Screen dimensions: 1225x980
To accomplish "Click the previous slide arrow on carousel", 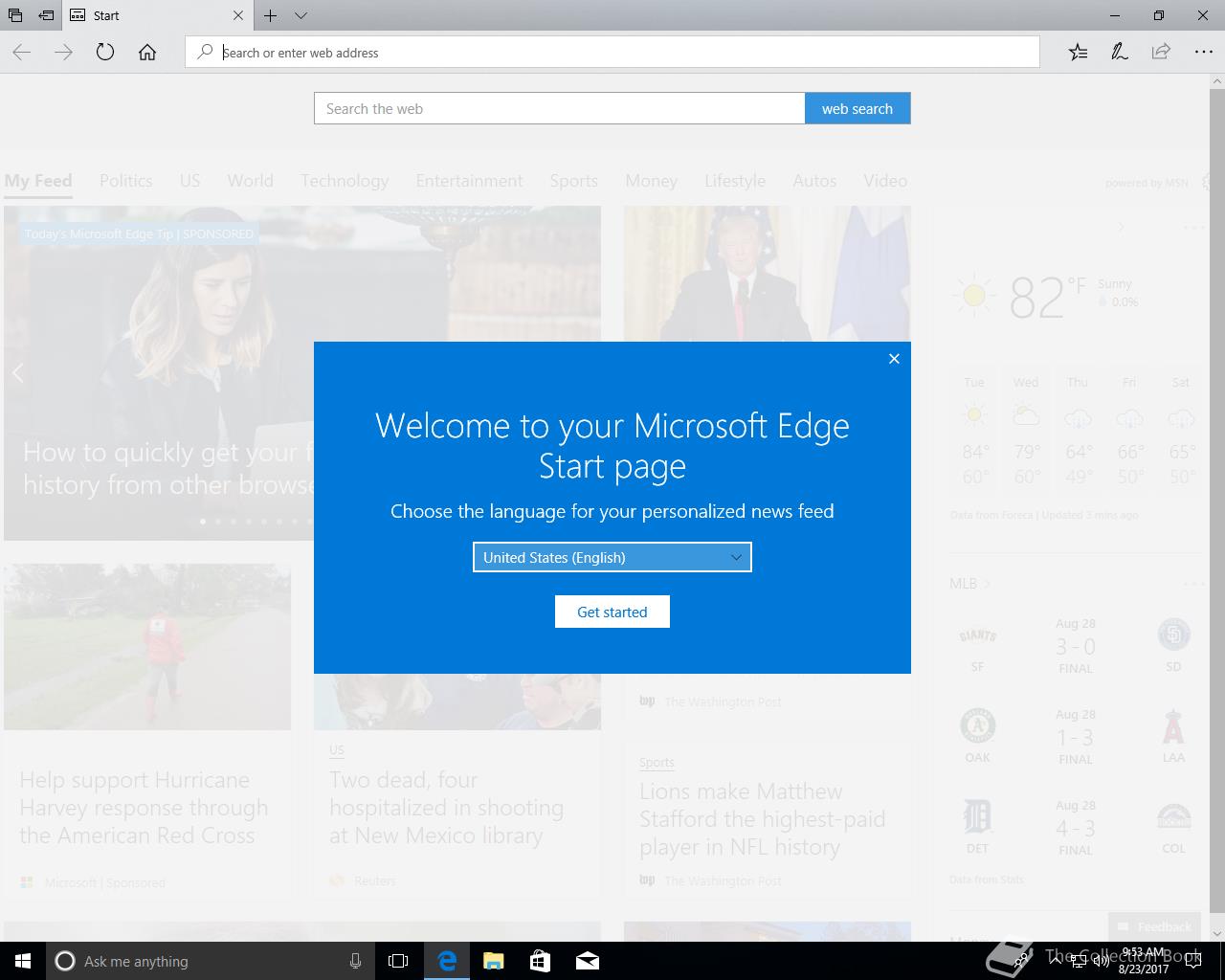I will pyautogui.click(x=17, y=373).
